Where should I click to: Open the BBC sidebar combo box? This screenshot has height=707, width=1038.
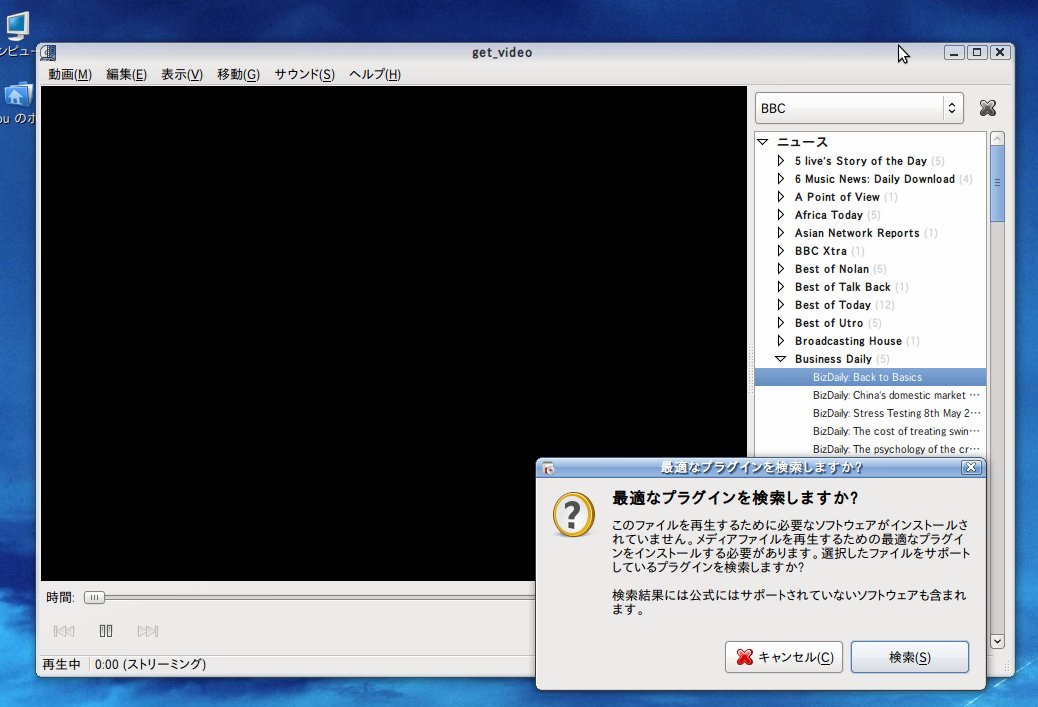click(859, 108)
